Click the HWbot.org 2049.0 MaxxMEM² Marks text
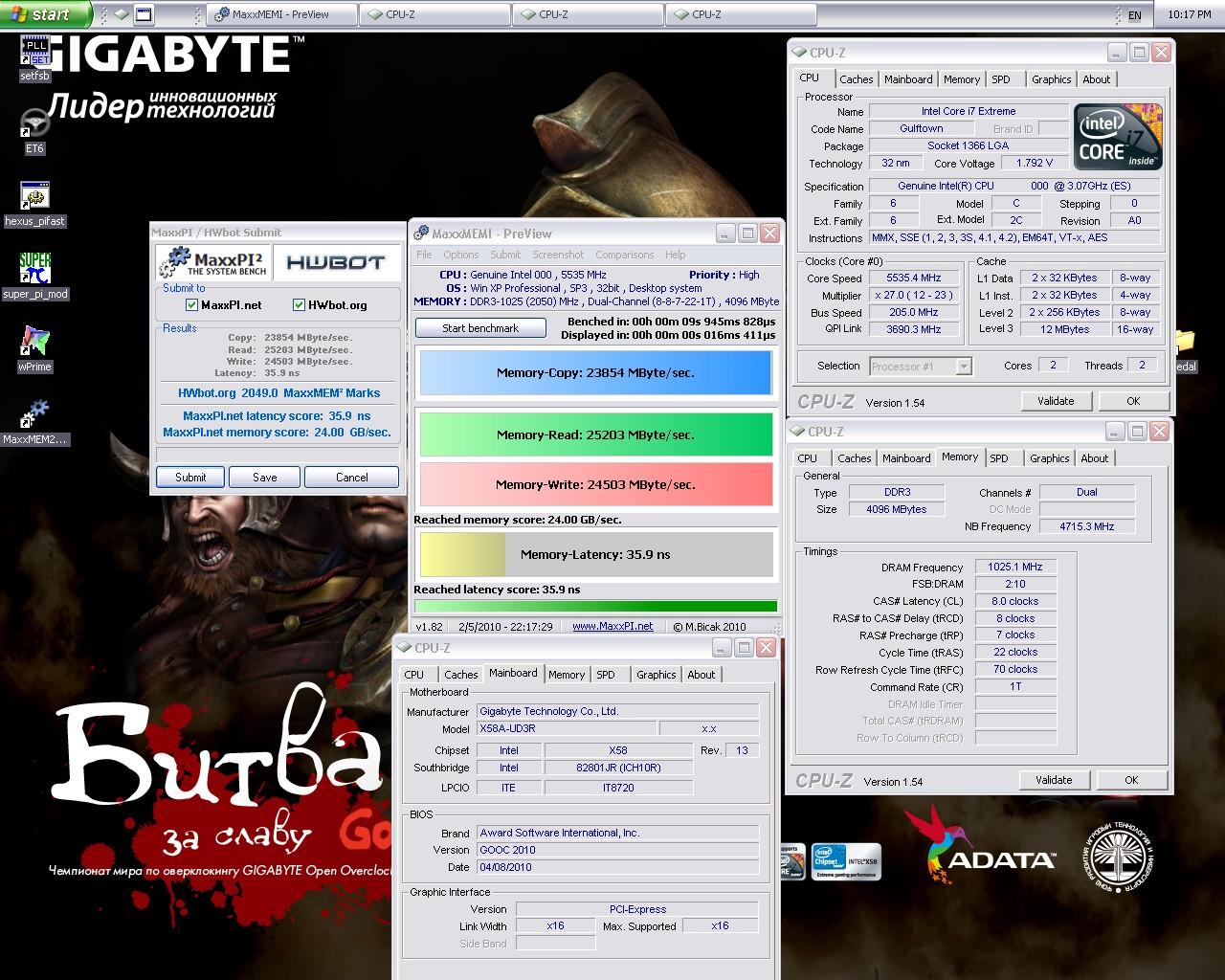1225x980 pixels. 278,393
